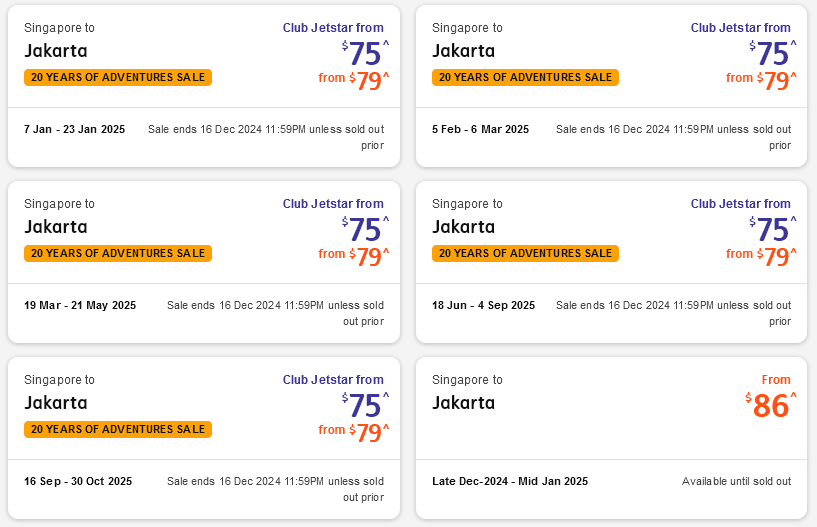Viewport: 817px width, 527px height.
Task: Choose the from $79 fare on the 18 Jun card
Action: 774,256
